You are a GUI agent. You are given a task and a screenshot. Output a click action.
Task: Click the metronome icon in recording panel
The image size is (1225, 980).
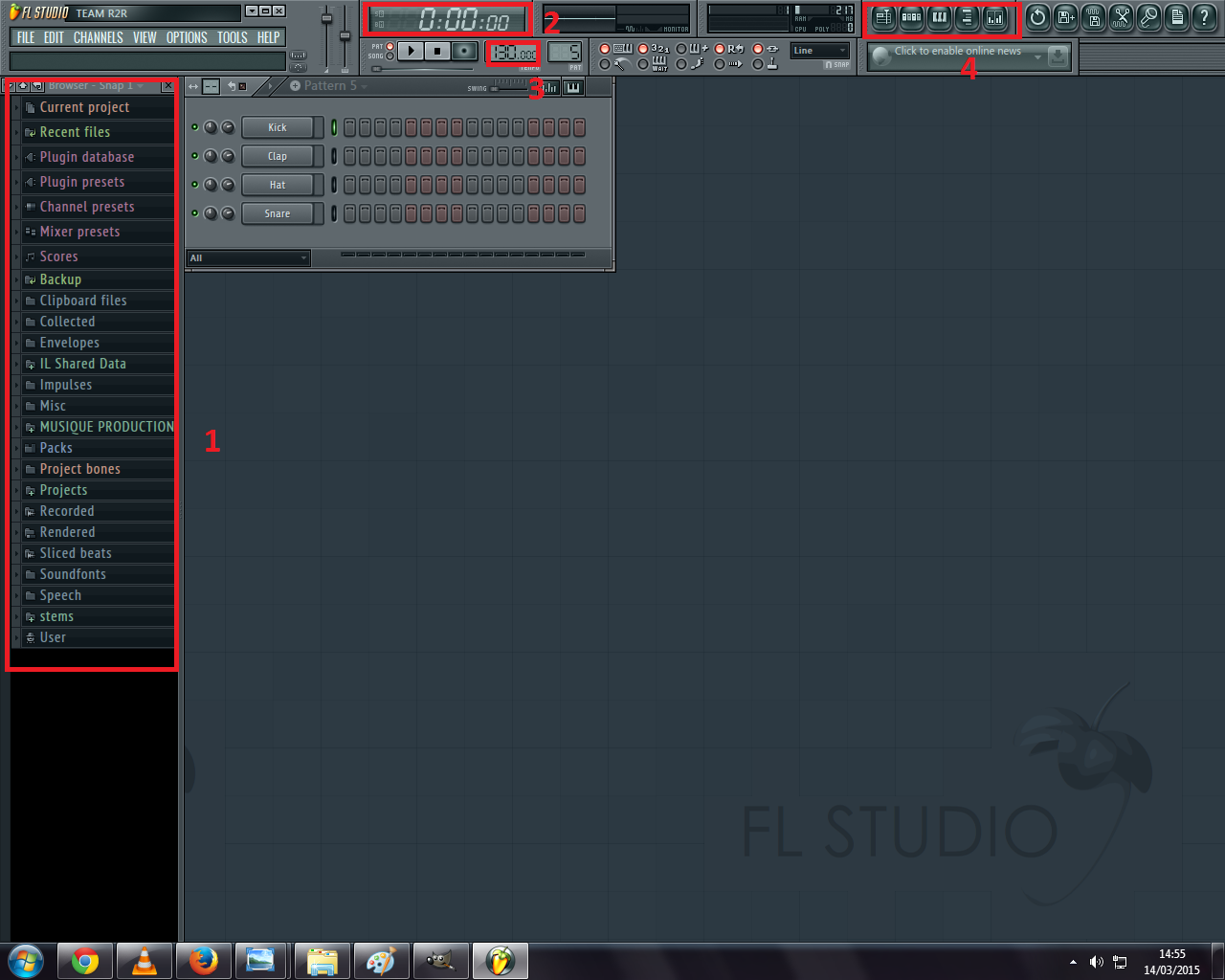622,64
